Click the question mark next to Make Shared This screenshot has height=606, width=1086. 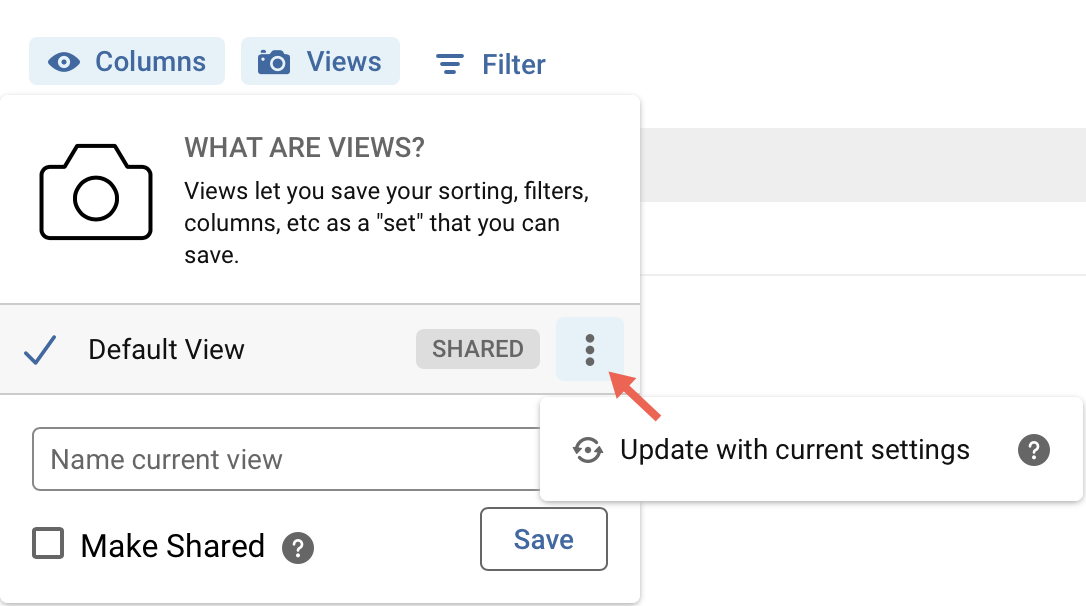(x=297, y=548)
